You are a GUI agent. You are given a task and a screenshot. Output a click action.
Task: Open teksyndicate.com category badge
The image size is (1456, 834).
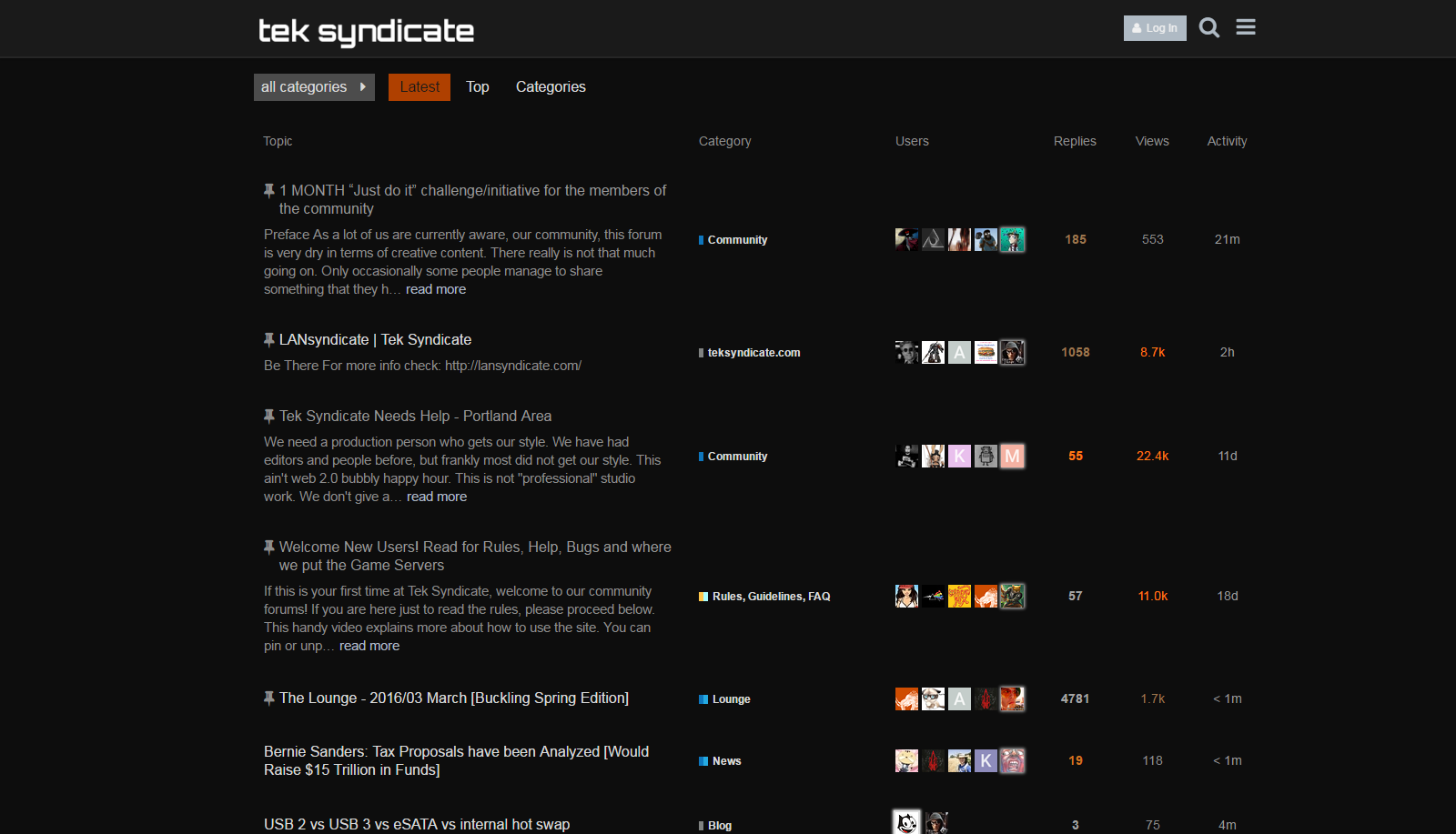750,353
